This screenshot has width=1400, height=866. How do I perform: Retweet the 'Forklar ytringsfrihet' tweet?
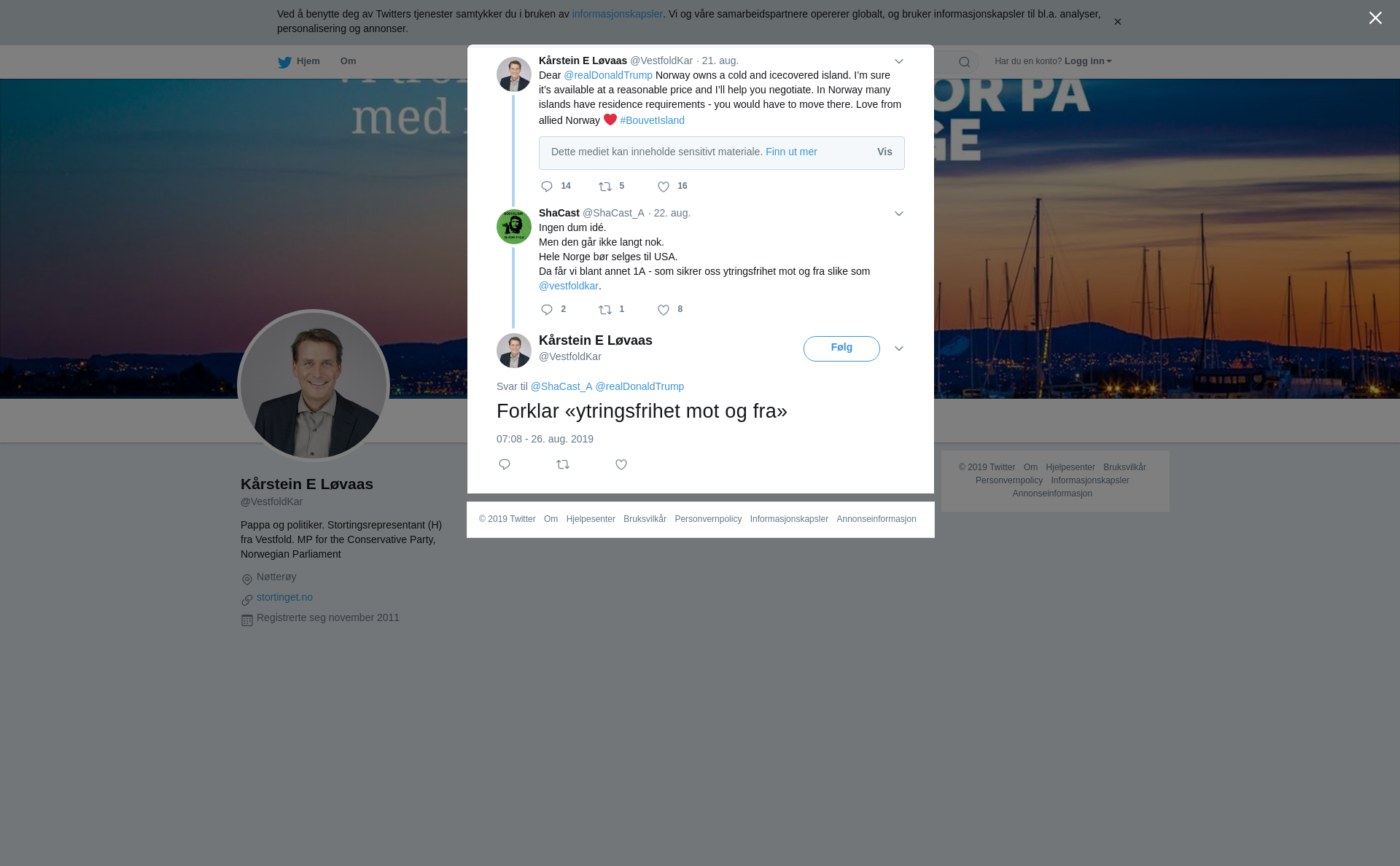(563, 464)
